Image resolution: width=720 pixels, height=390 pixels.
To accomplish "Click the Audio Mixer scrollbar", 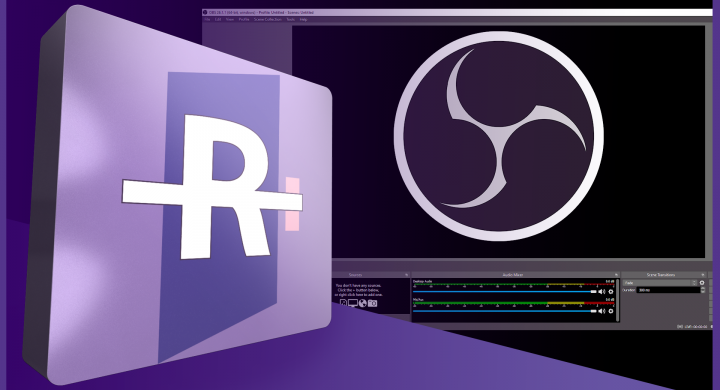I will point(618,300).
